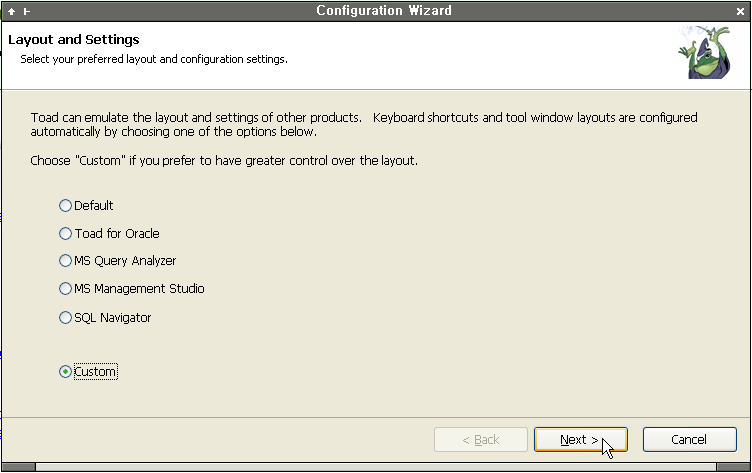The height and width of the screenshot is (473, 752).
Task: Pick the MS Management Studio radio button
Action: click(65, 288)
